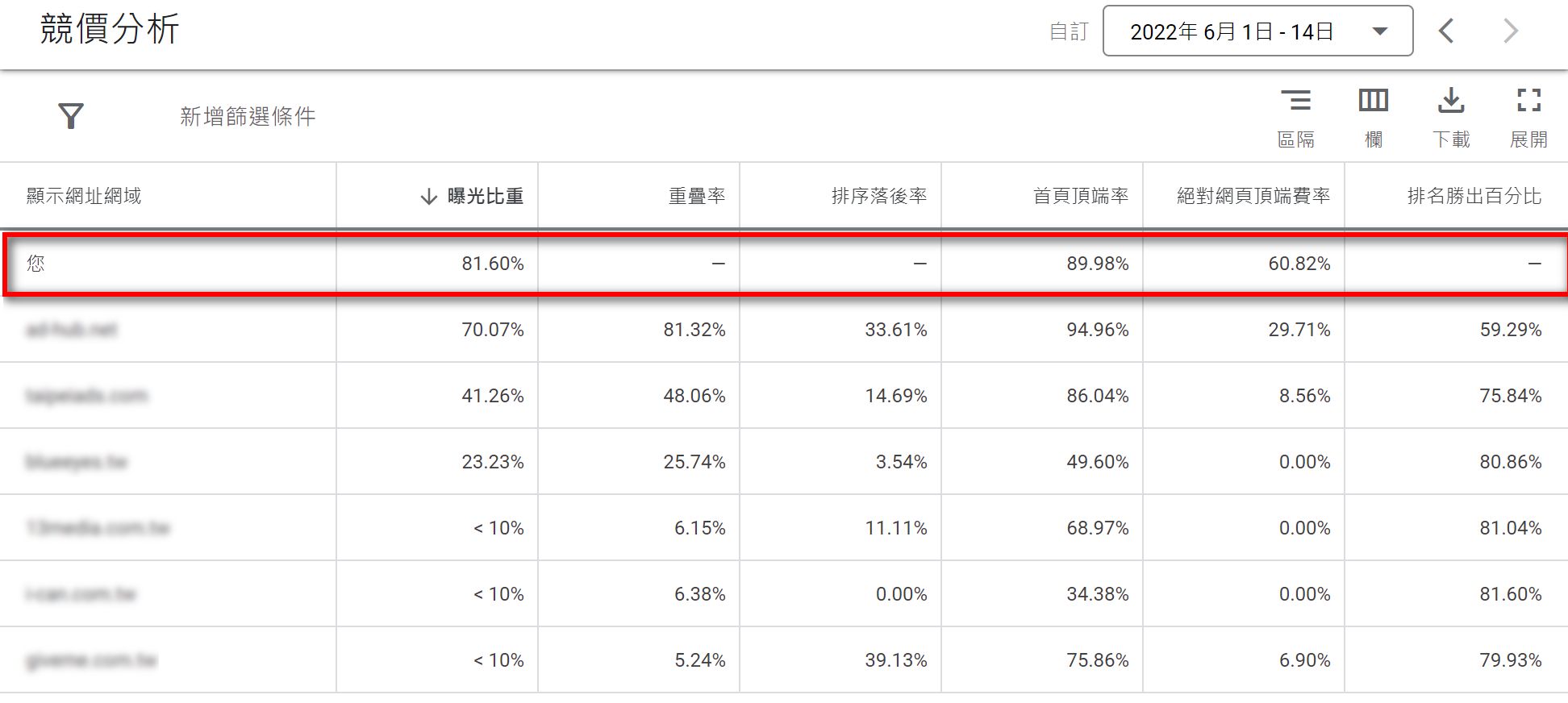Open the 區隔 segment icon
Image resolution: width=1568 pixels, height=703 pixels.
[1296, 101]
